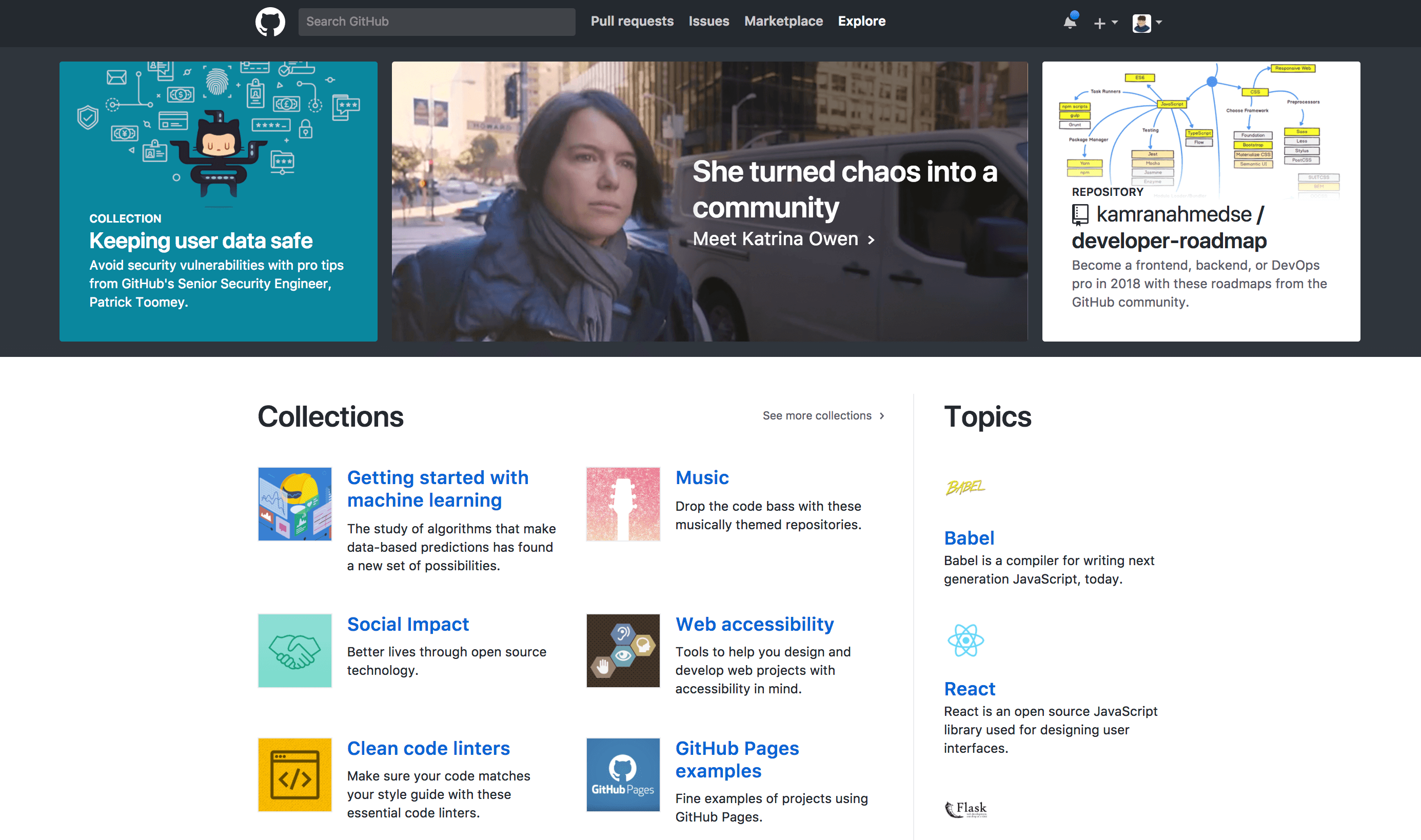This screenshot has height=840, width=1421.
Task: Open the Issues page
Action: [x=708, y=21]
